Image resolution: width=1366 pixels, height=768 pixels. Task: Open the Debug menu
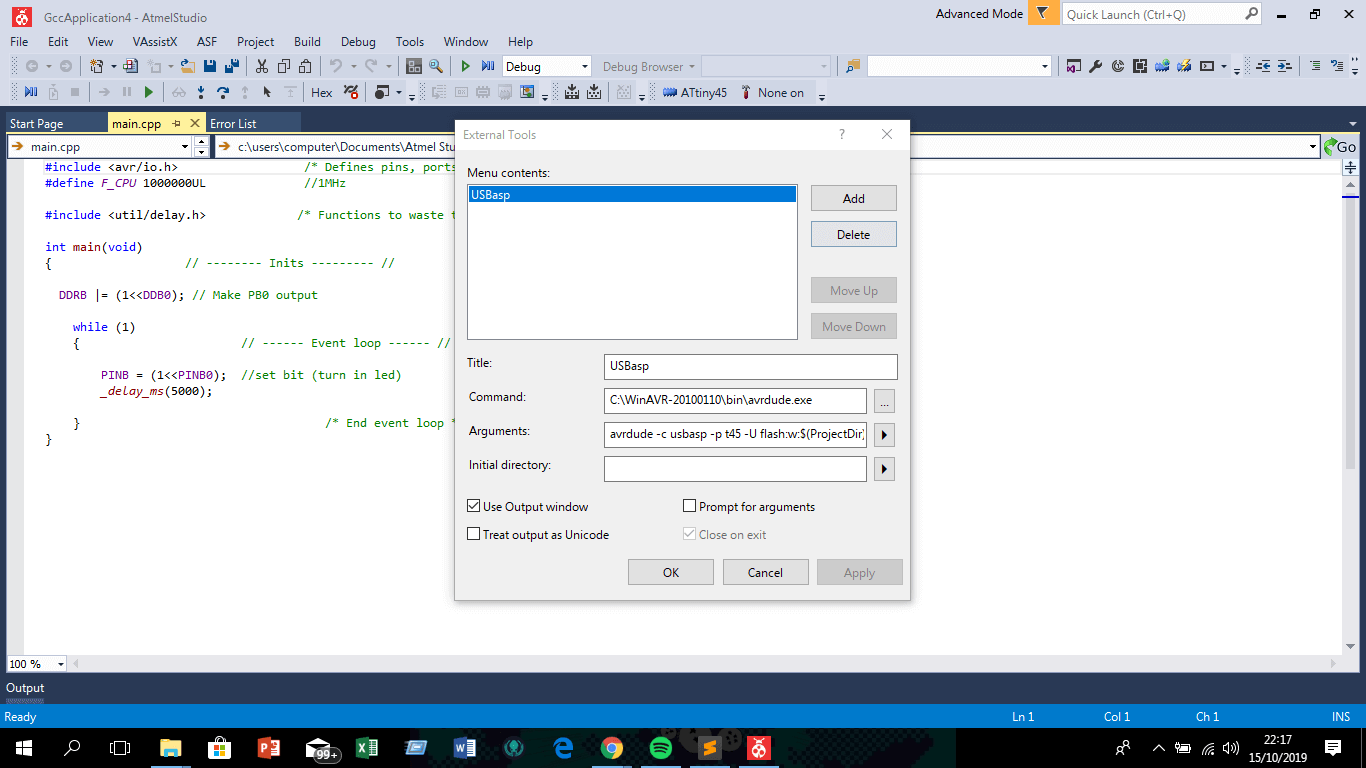click(358, 42)
